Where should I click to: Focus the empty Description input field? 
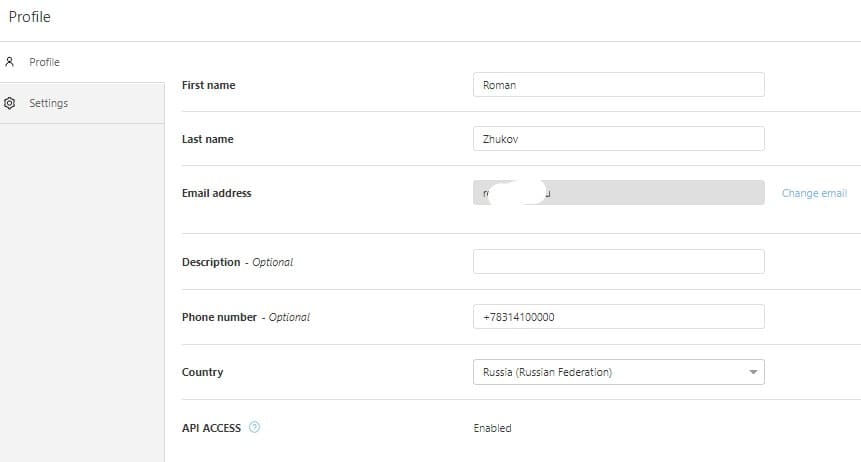point(618,262)
